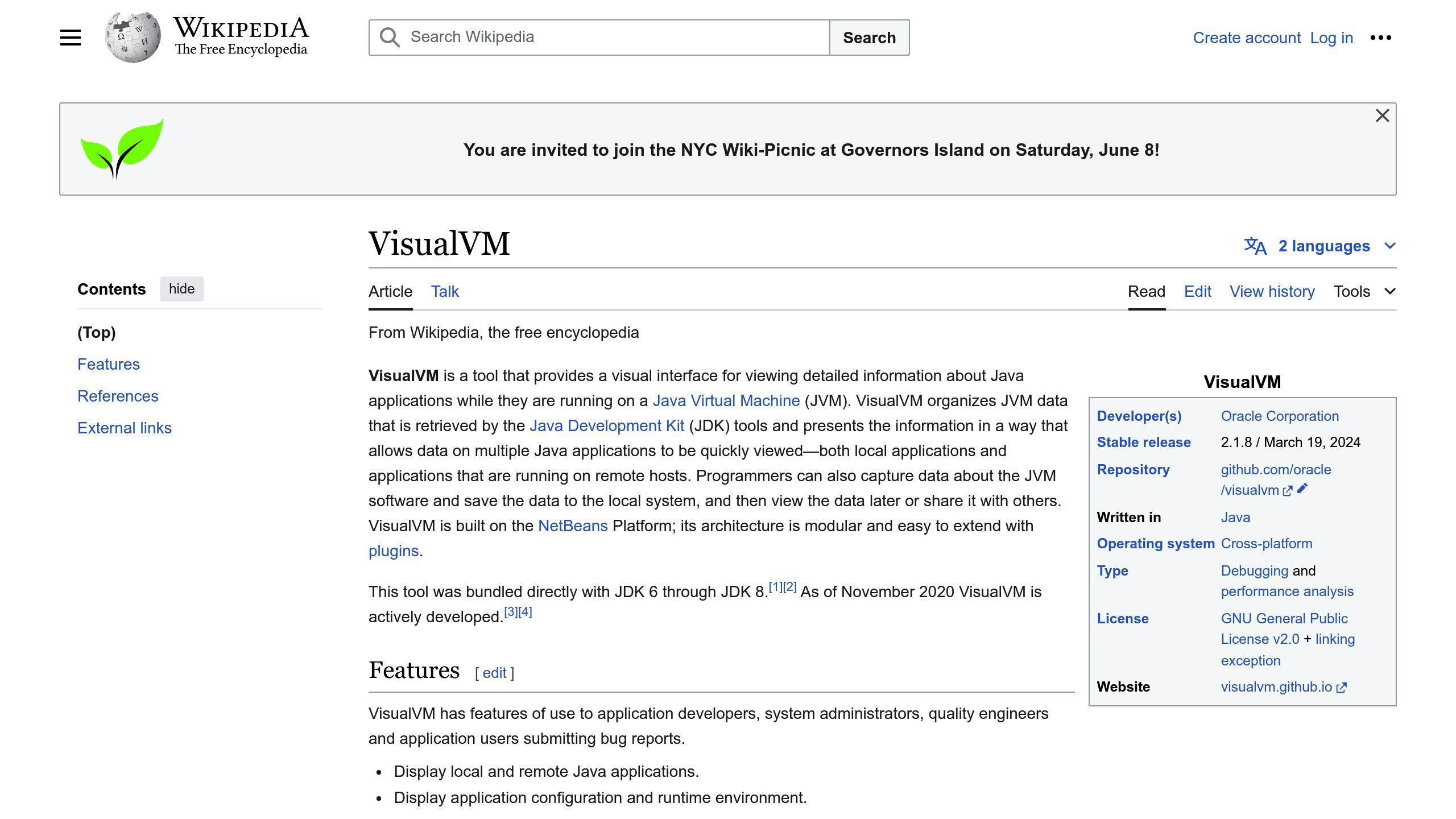The image size is (1456, 819).
Task: Open the Java link in infobox
Action: point(1235,517)
